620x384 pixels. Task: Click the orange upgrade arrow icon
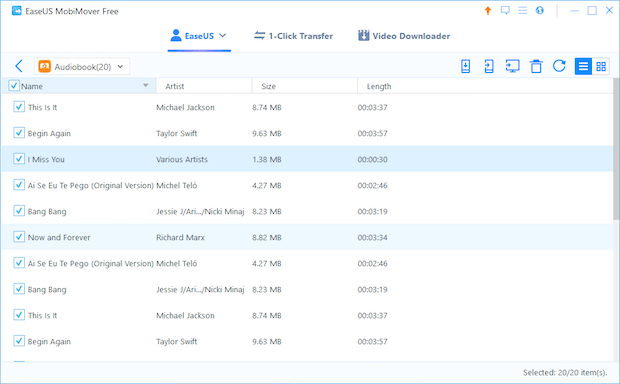488,11
